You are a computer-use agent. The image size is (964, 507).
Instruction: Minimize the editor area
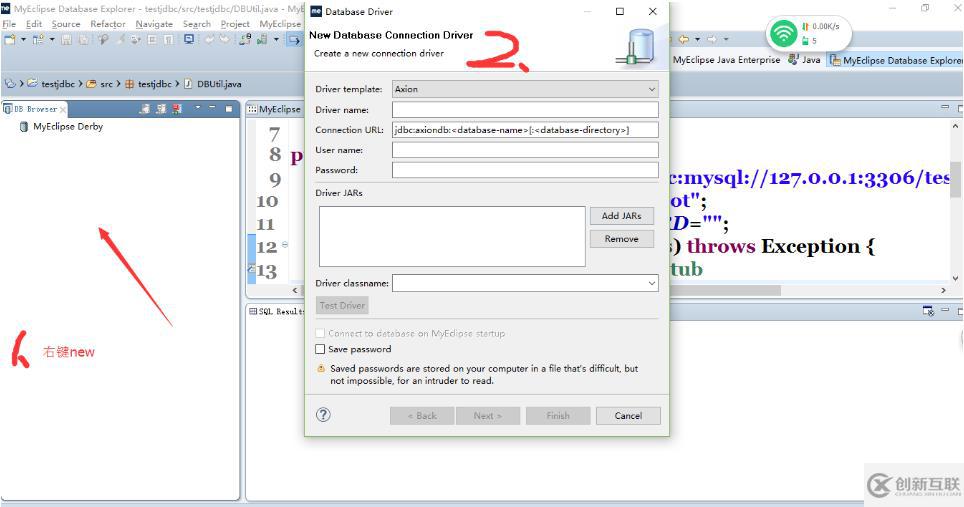(945, 107)
